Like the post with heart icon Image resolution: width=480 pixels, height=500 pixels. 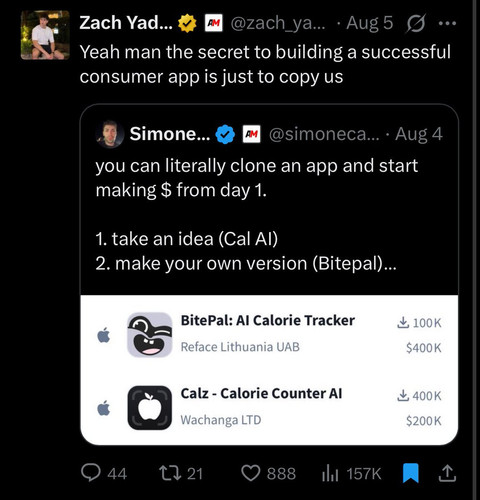251,473
